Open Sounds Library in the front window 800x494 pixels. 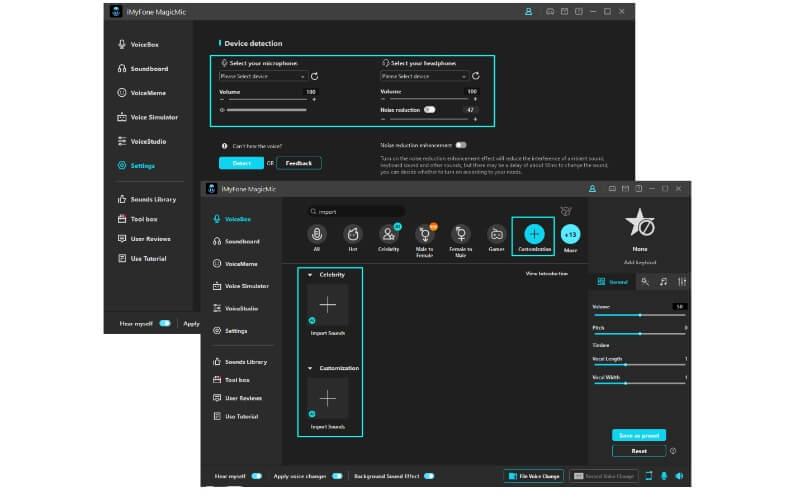(240, 362)
